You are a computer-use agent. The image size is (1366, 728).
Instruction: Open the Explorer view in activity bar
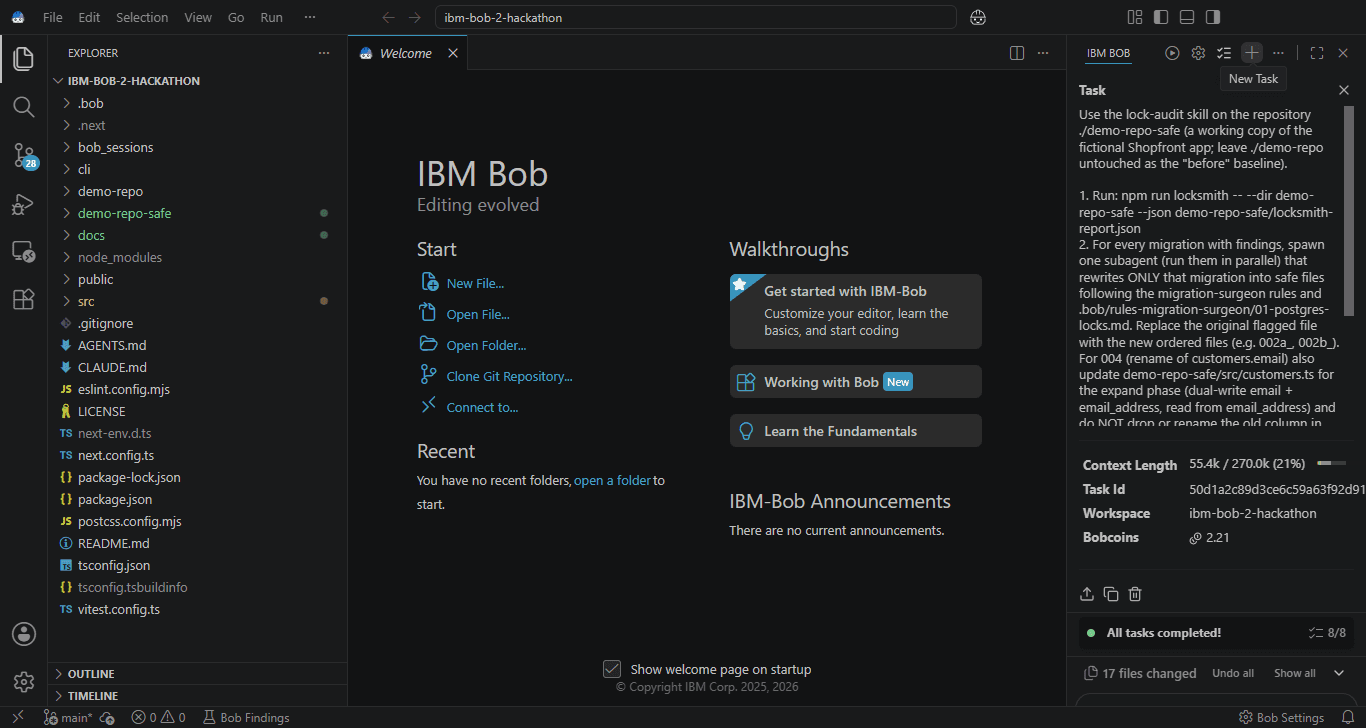[x=24, y=58]
